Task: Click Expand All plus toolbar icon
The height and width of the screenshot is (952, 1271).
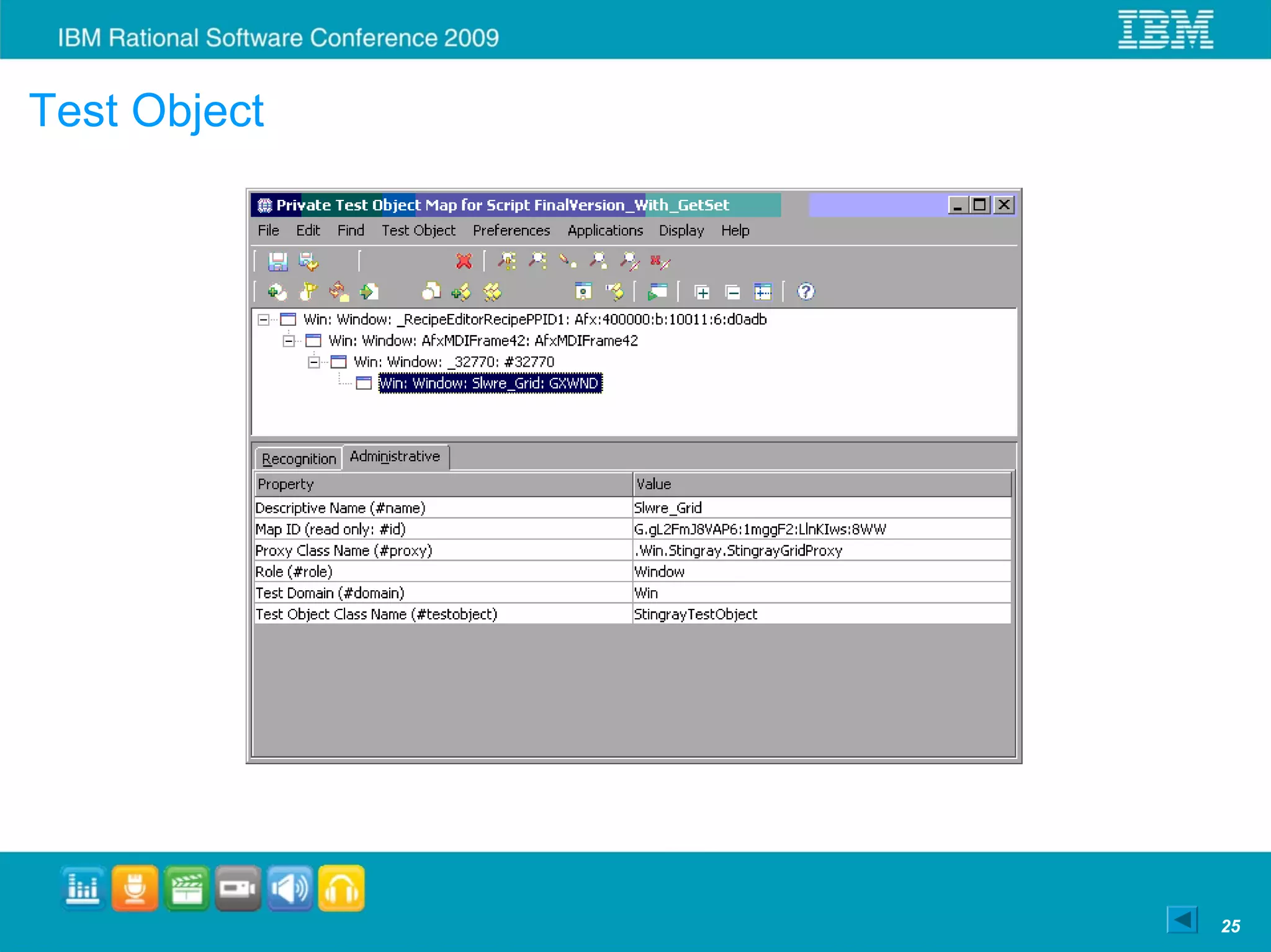Action: [x=702, y=292]
